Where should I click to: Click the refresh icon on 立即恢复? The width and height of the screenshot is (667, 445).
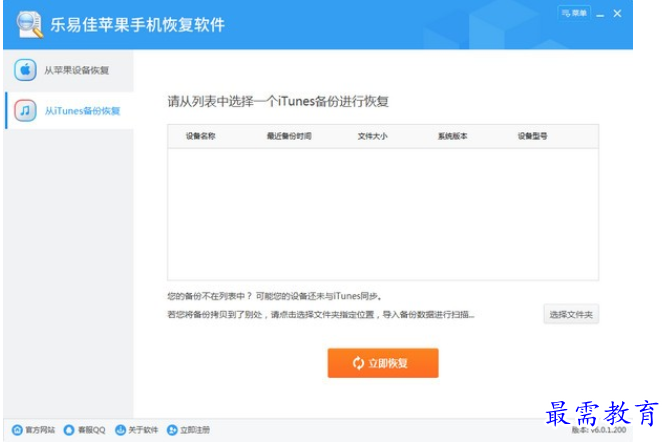click(358, 363)
